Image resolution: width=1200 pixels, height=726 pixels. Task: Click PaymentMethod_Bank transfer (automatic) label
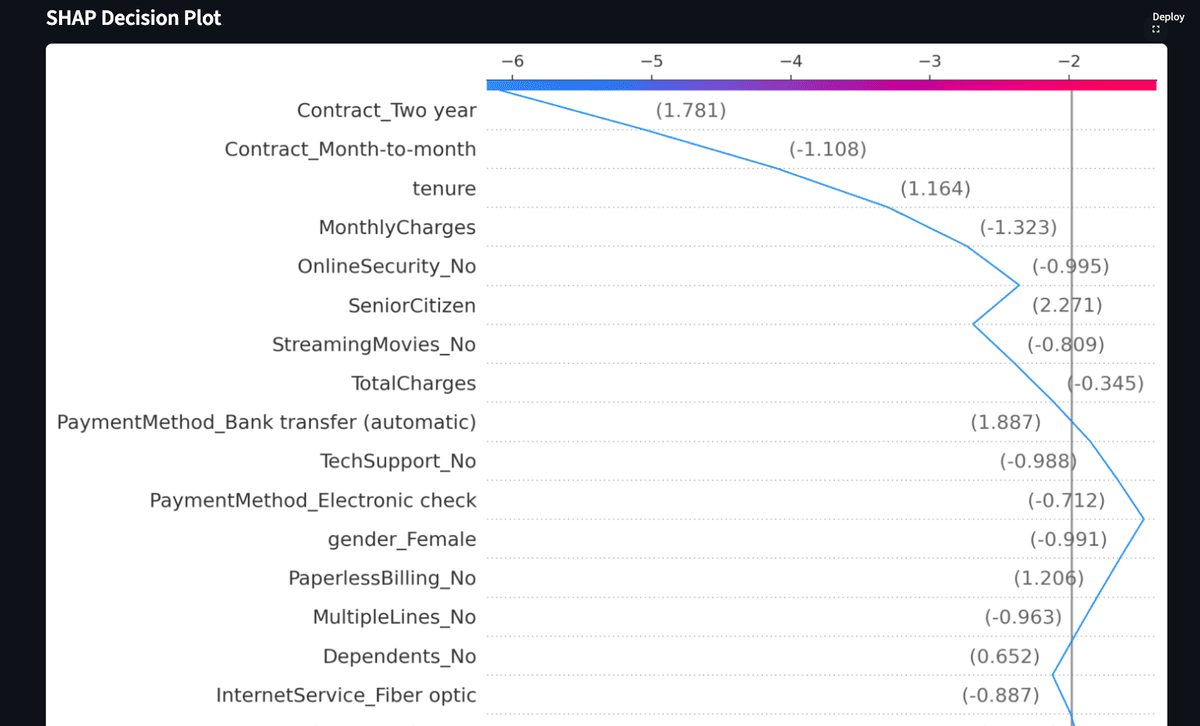click(x=267, y=422)
